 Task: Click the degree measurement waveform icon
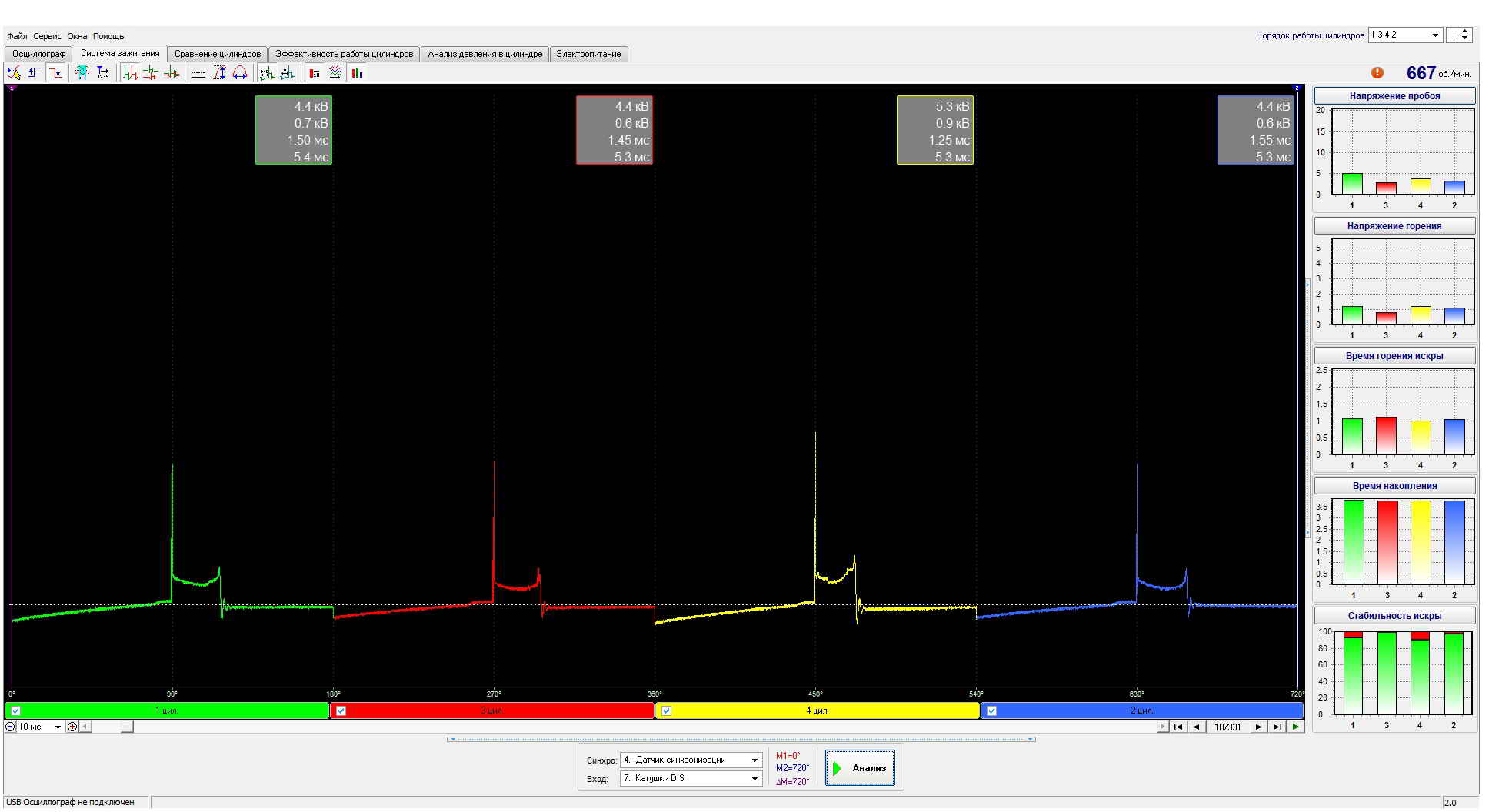[x=288, y=73]
